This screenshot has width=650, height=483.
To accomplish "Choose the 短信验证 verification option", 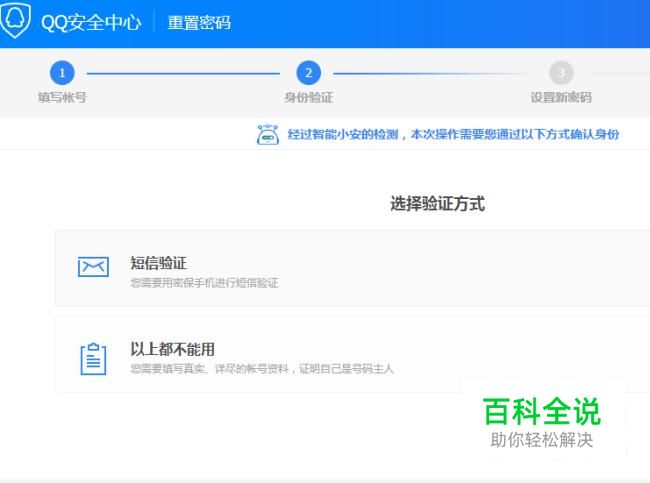I will 352,268.
